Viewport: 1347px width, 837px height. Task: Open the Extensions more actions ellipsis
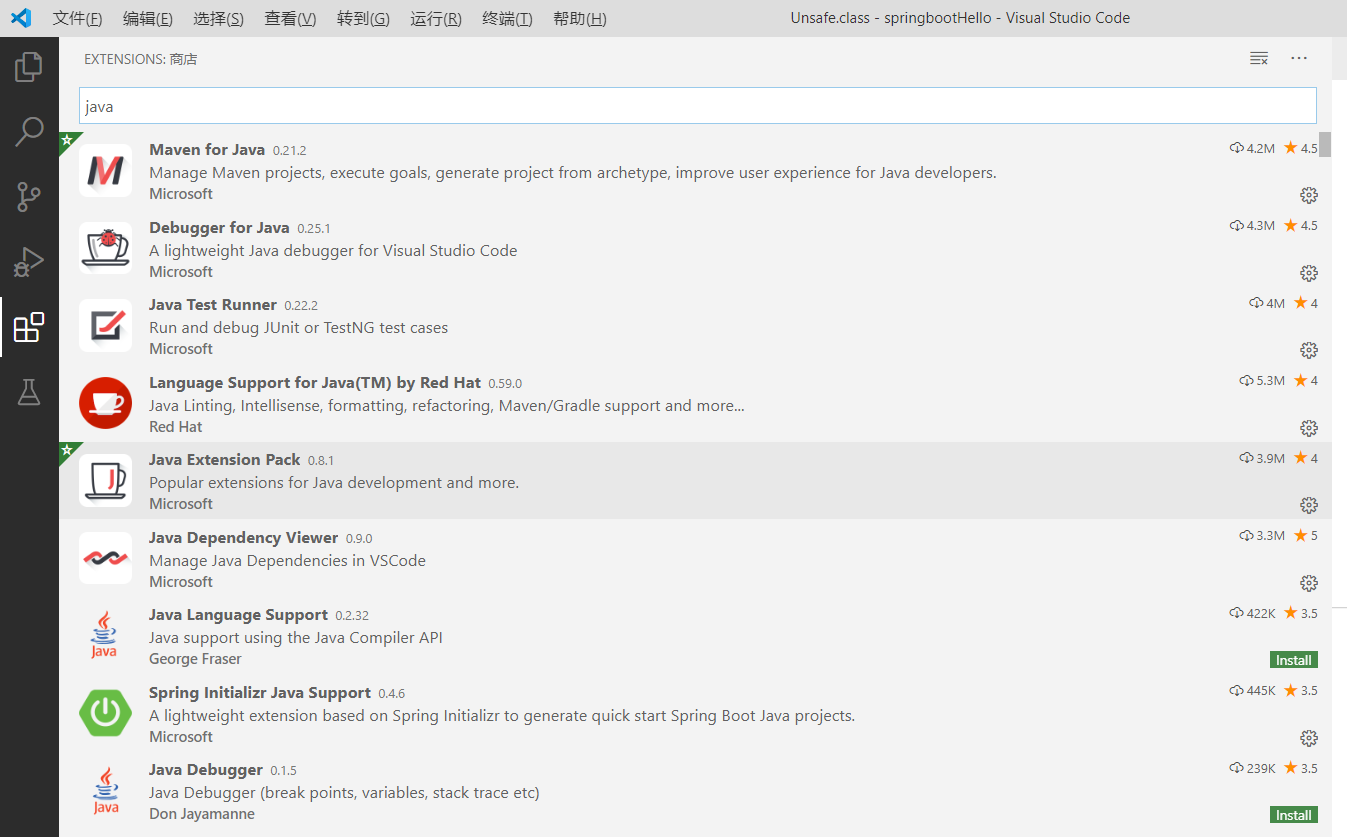[1299, 59]
